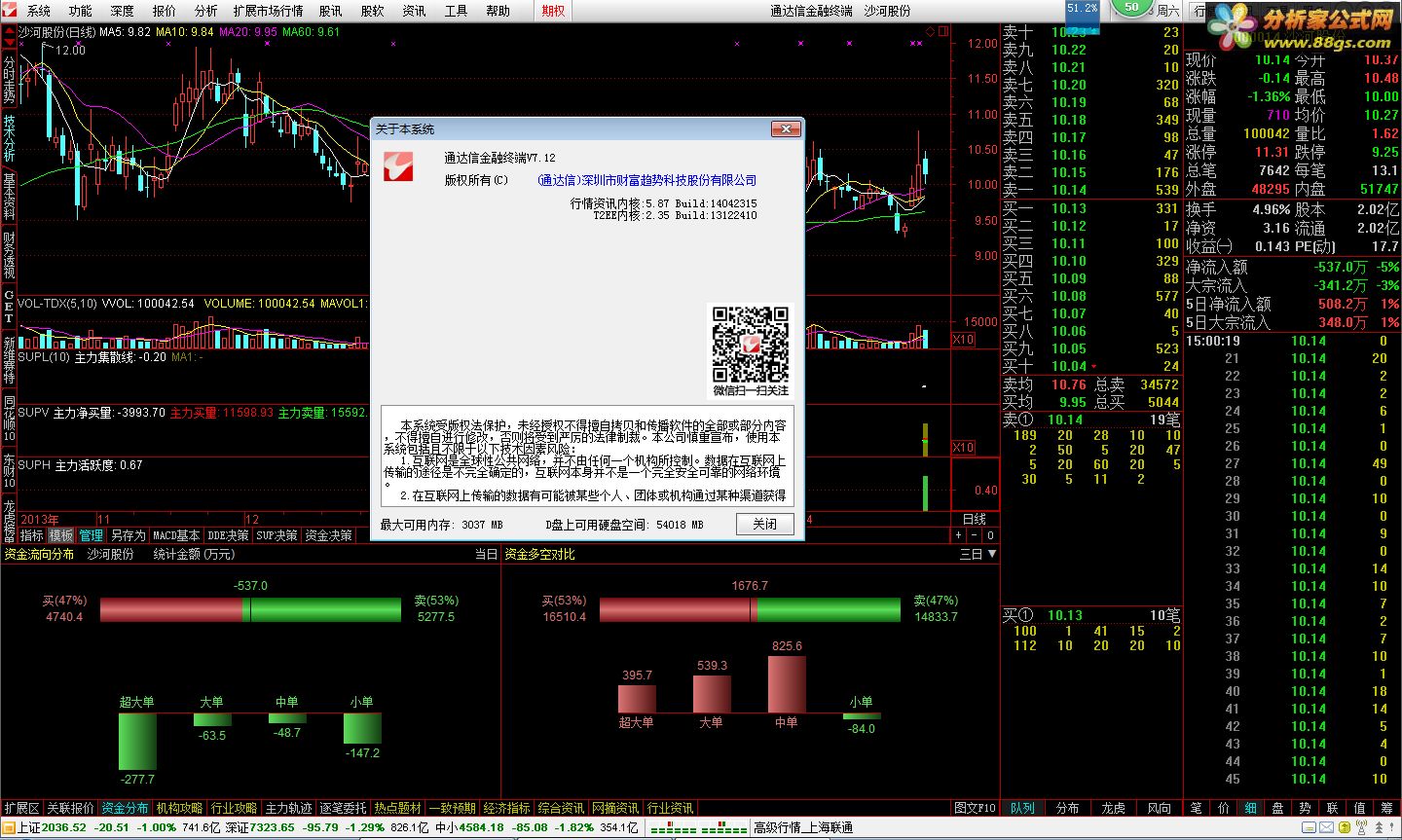
Task: Select 风向 tab in order panel
Action: click(1159, 808)
